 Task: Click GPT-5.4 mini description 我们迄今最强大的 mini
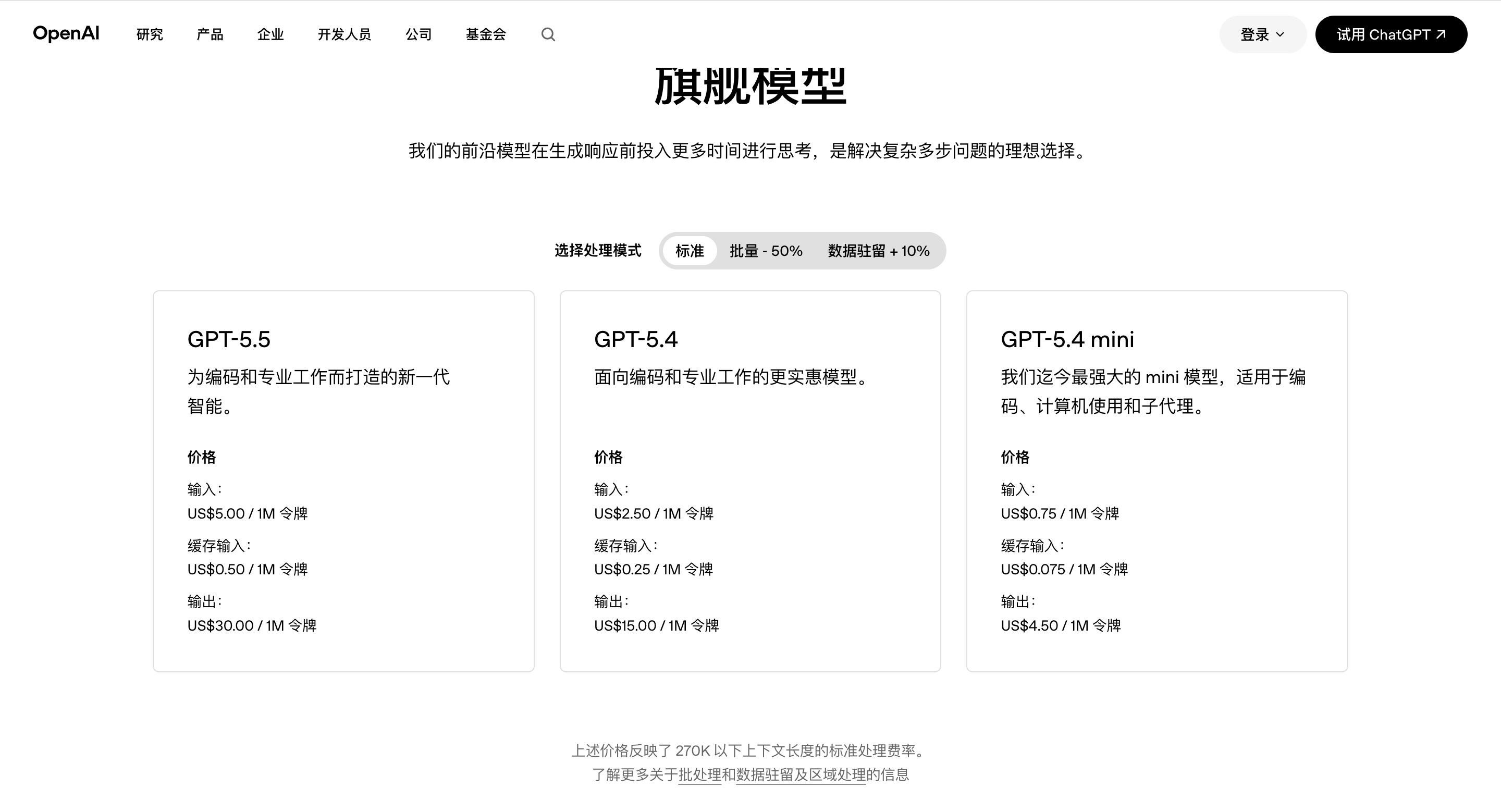pyautogui.click(x=1154, y=391)
